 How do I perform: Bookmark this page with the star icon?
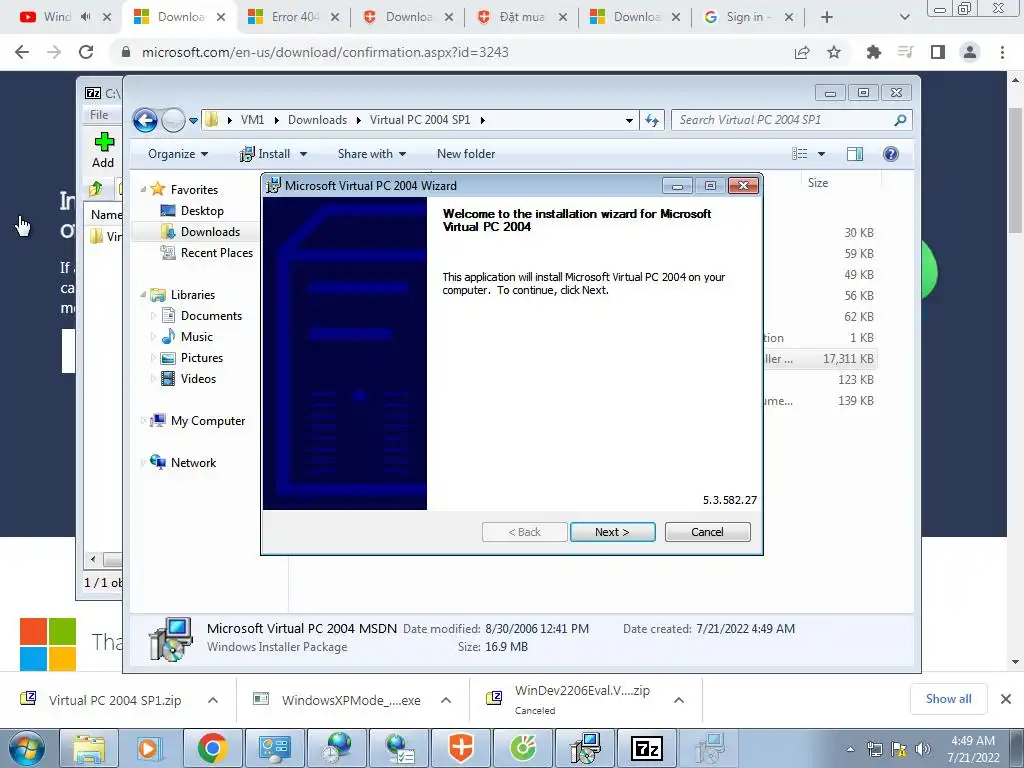[834, 52]
